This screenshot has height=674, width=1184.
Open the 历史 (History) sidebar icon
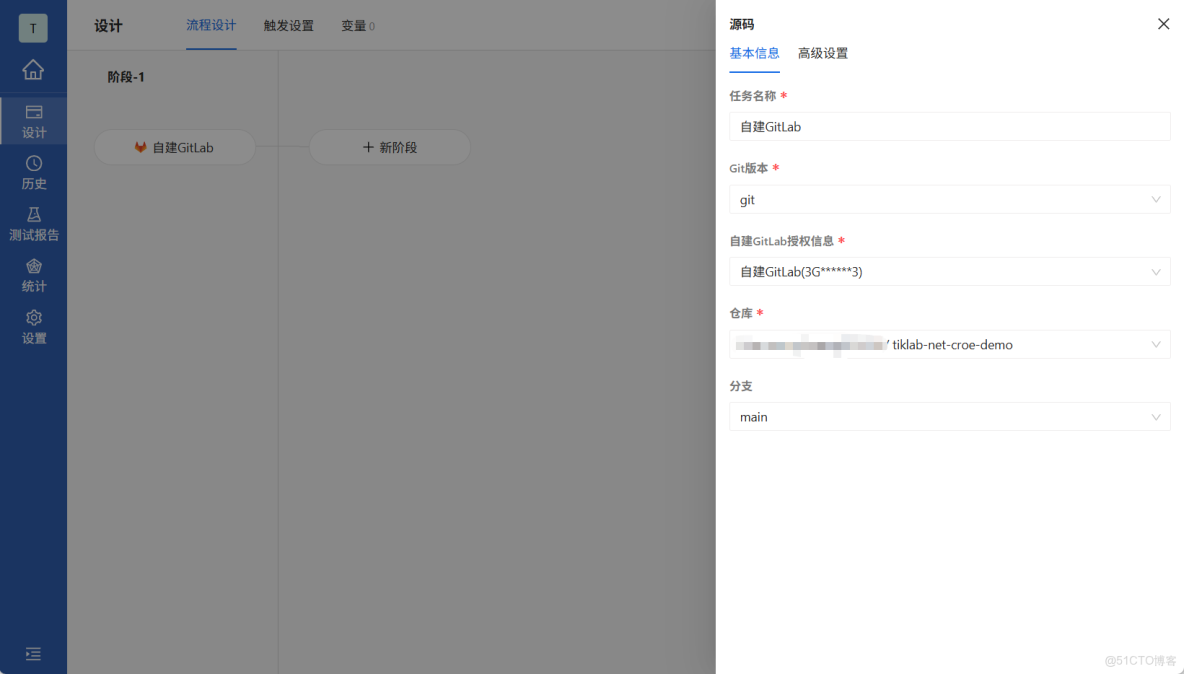[33, 172]
